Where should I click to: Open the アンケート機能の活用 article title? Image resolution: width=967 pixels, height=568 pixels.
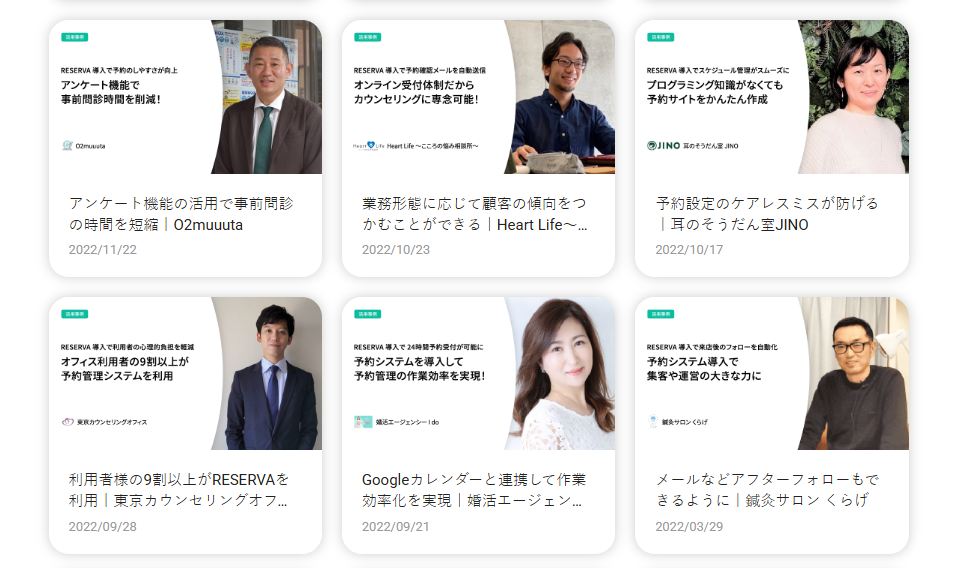click(181, 214)
